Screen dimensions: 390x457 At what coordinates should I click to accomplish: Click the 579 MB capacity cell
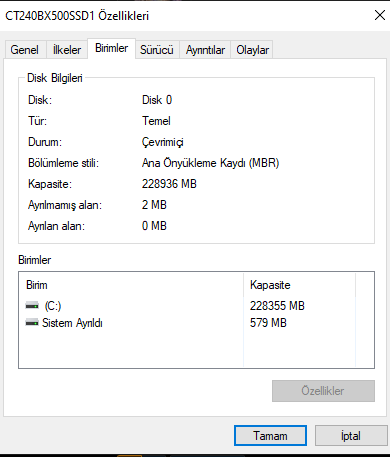[268, 323]
